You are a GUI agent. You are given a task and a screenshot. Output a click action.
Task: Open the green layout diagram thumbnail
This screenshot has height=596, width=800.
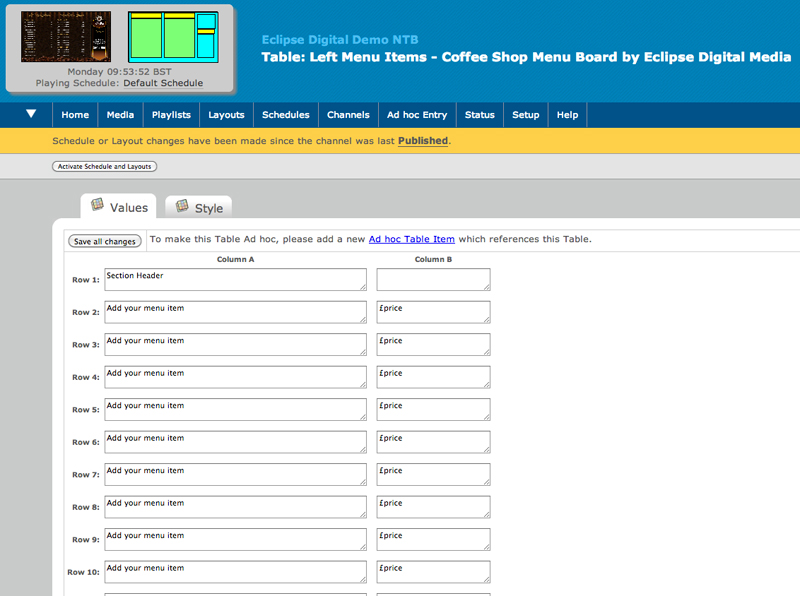coord(173,37)
